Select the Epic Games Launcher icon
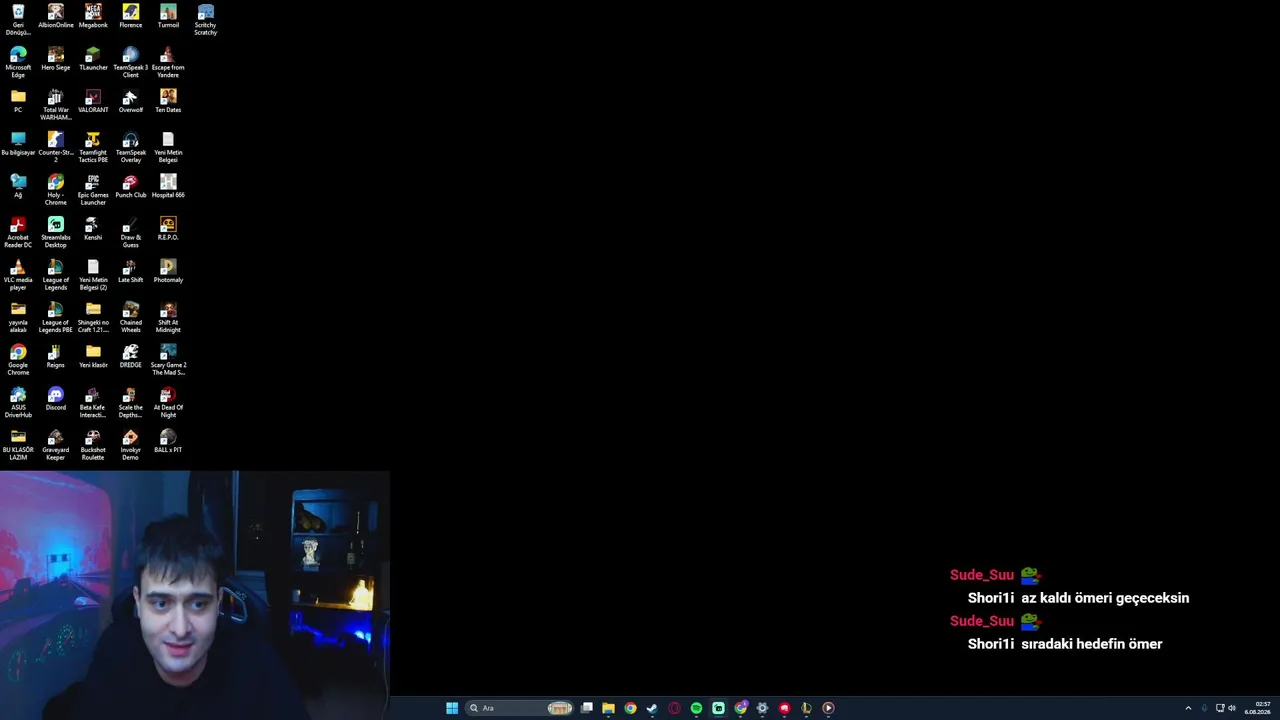This screenshot has height=720, width=1280. point(93,189)
